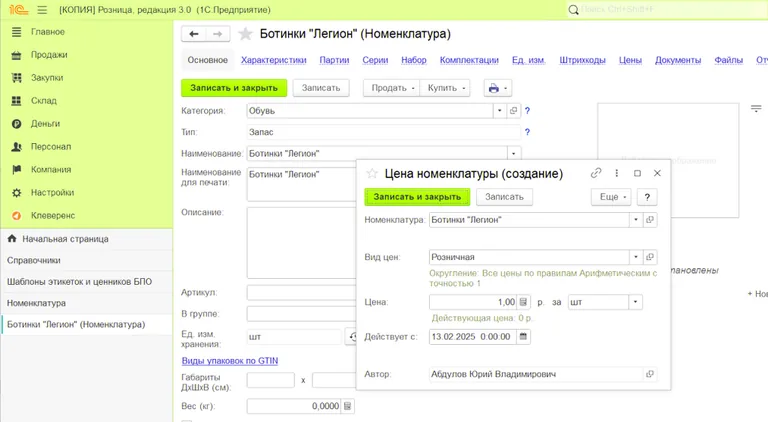Open price dialog three-dot menu
768x422 pixels.
pyautogui.click(x=617, y=173)
